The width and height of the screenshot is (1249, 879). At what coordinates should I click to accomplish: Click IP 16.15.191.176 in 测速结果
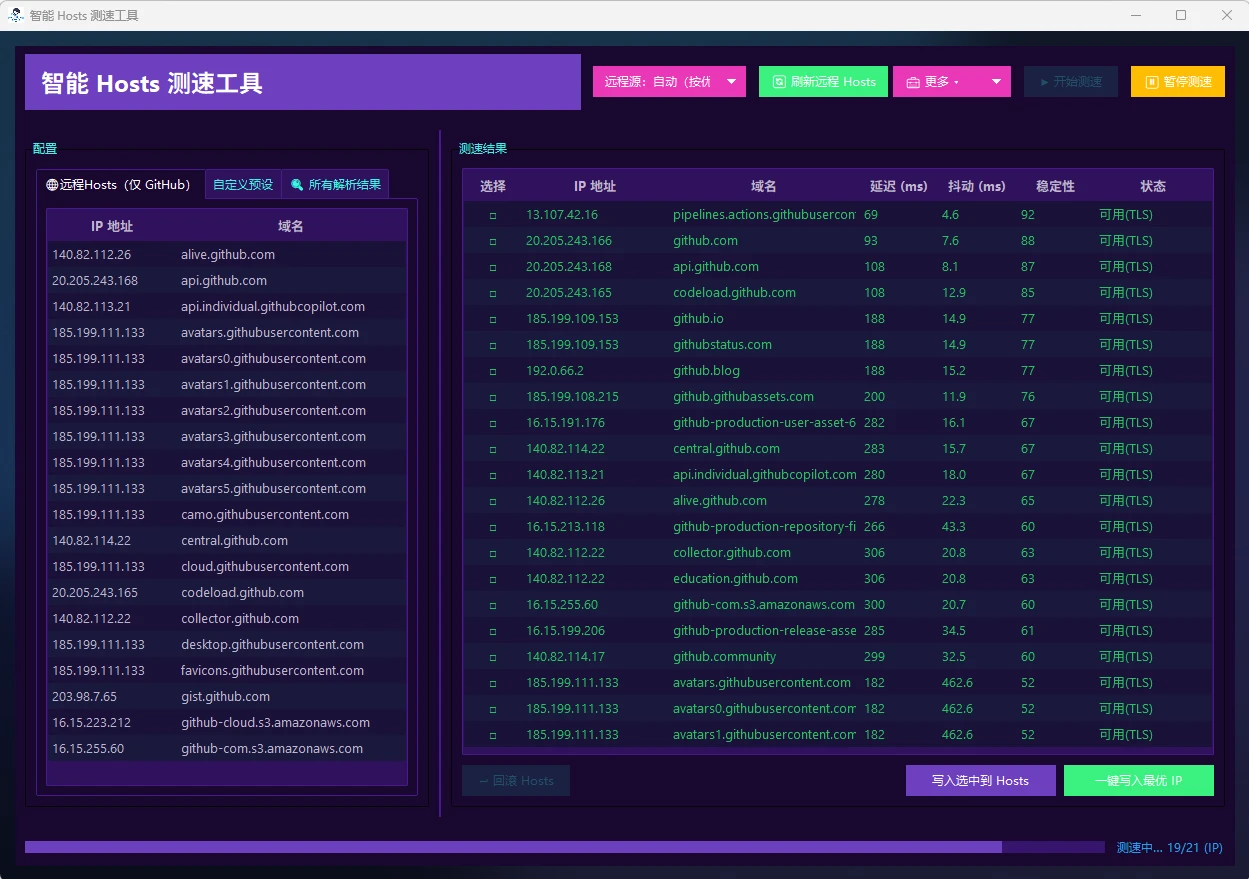(x=565, y=423)
